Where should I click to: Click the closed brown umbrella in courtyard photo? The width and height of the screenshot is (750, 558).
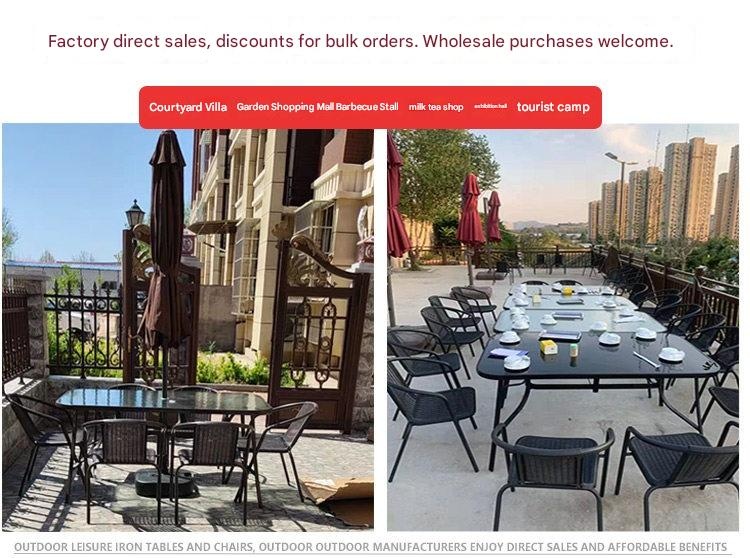click(165, 239)
